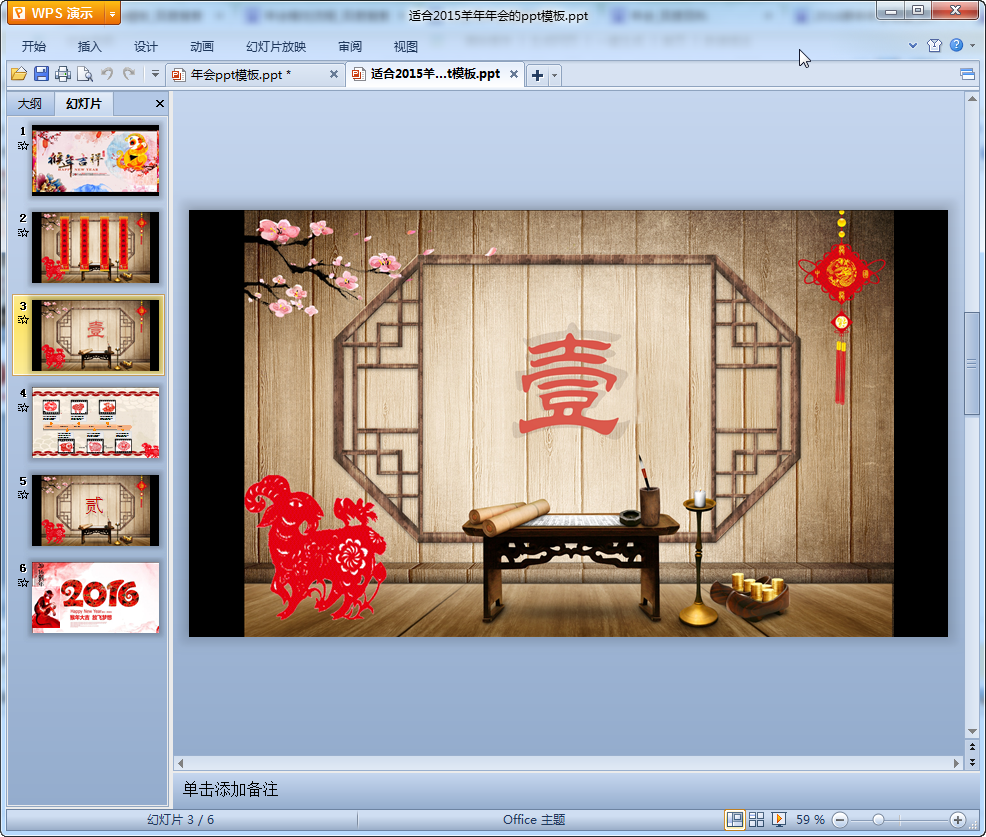The image size is (986, 837).
Task: Select slide 1 thumbnail
Action: click(96, 160)
